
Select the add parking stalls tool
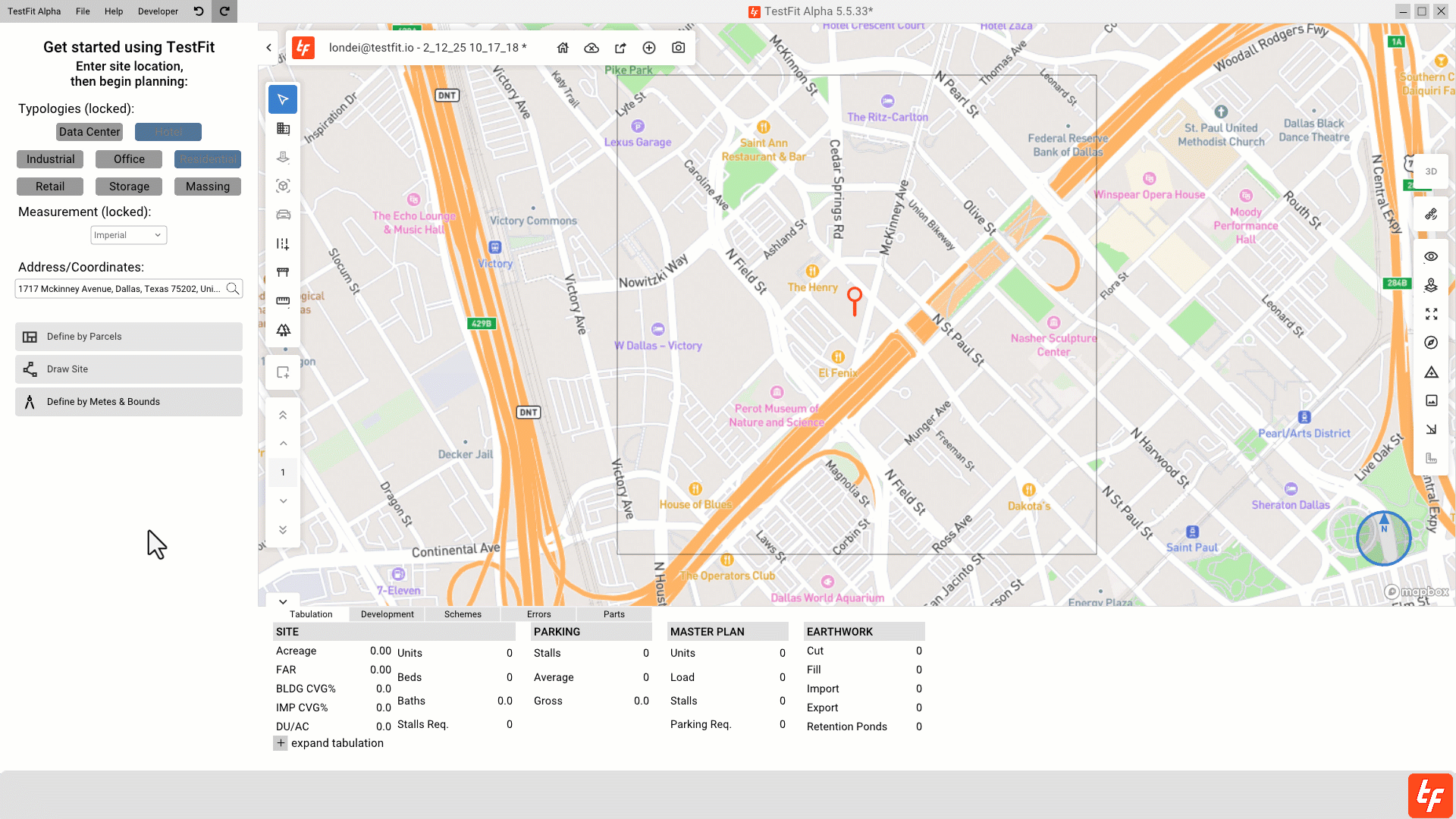283,243
